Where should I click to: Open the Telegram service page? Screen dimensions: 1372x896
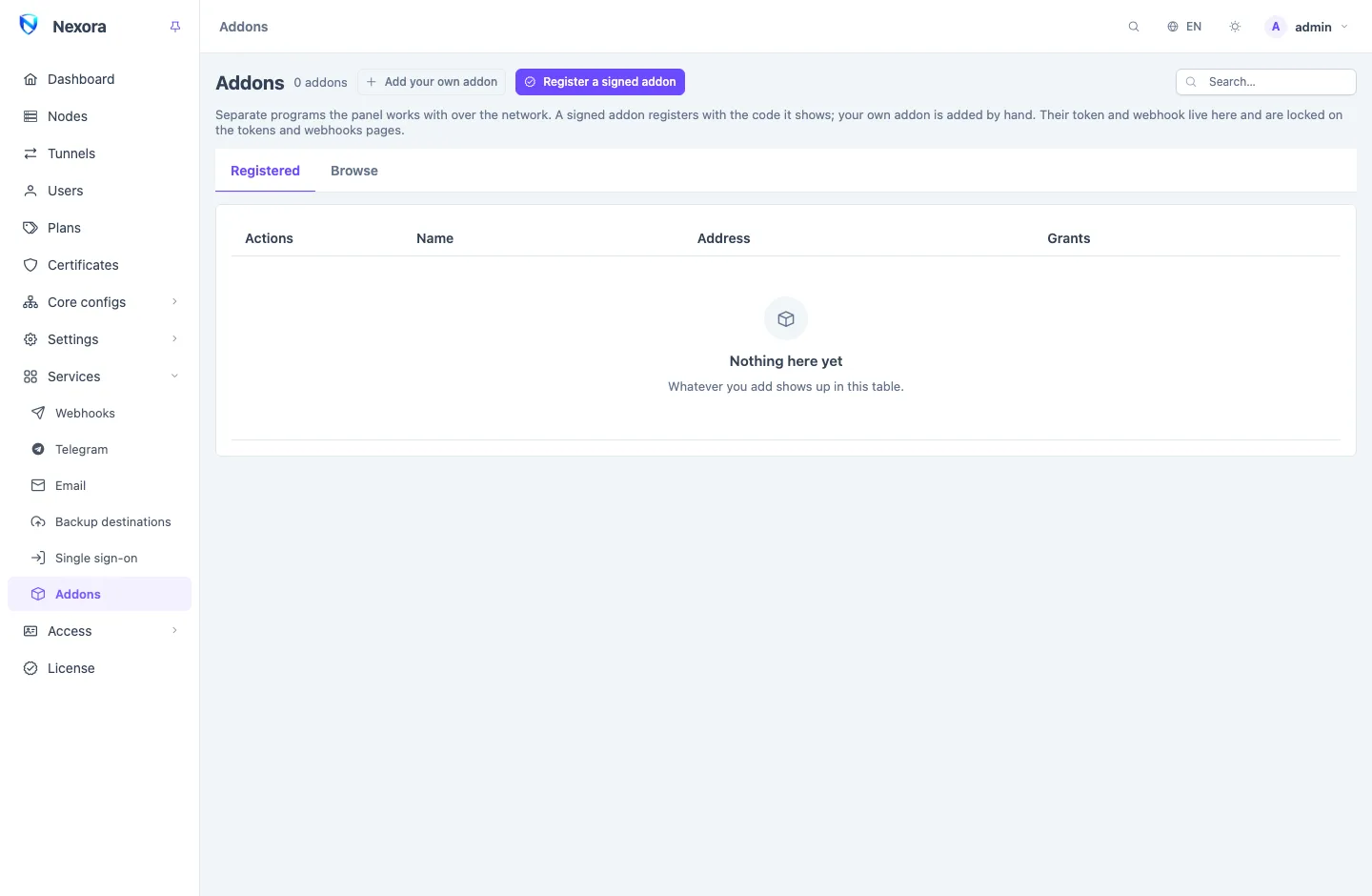(x=99, y=449)
